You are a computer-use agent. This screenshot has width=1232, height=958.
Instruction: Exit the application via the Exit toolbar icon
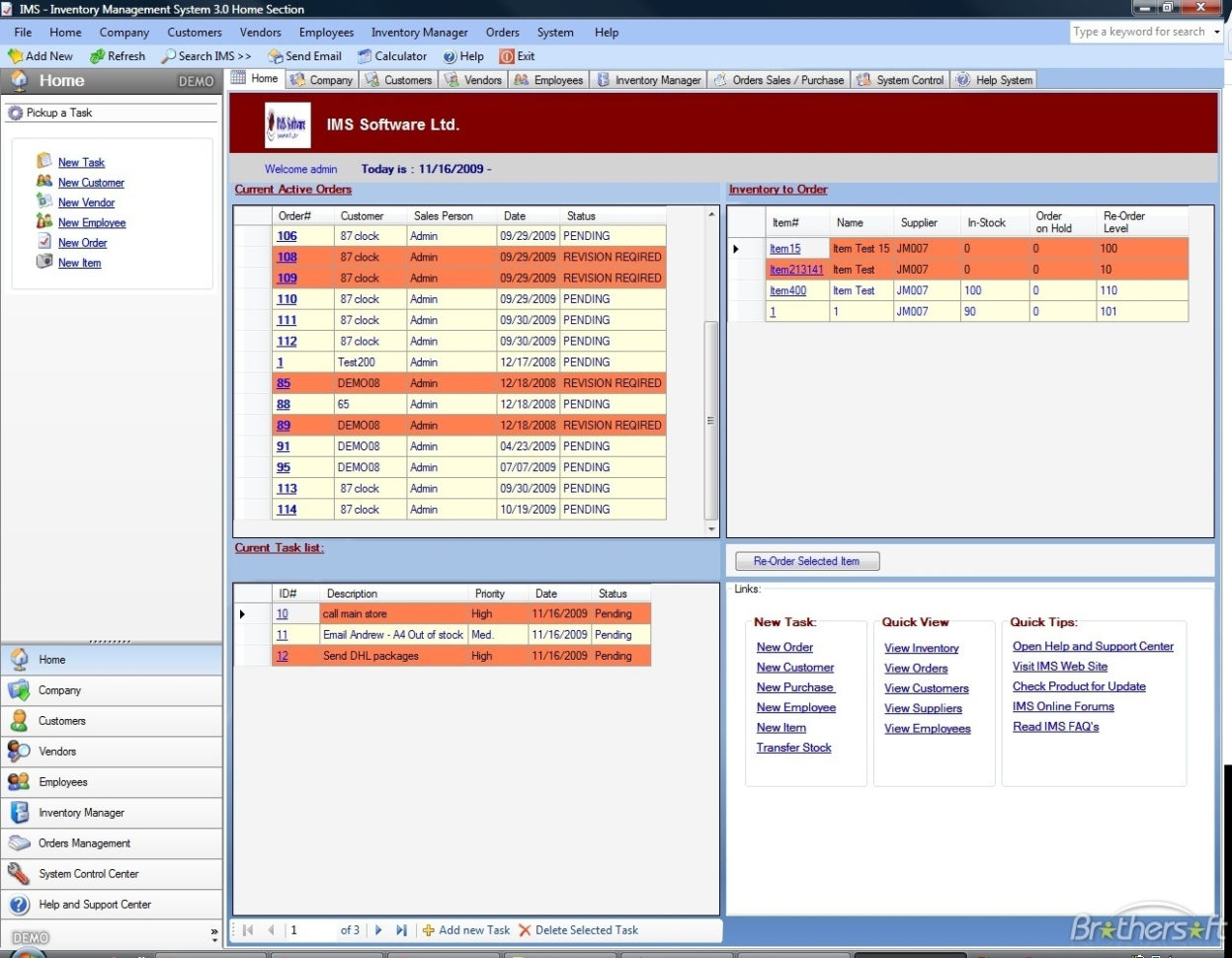518,56
